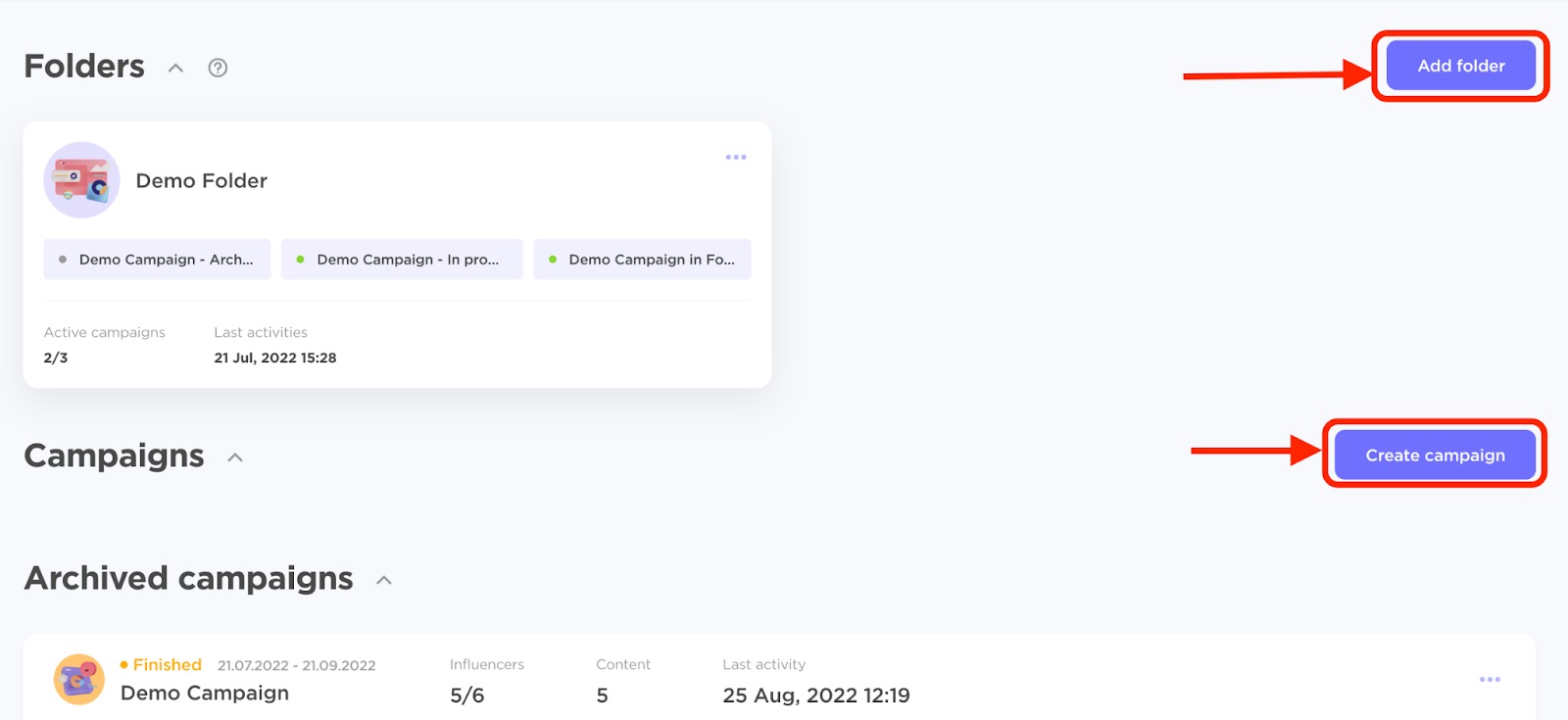
Task: Click the last activity date 25 Aug, 2022
Action: pyautogui.click(x=815, y=696)
